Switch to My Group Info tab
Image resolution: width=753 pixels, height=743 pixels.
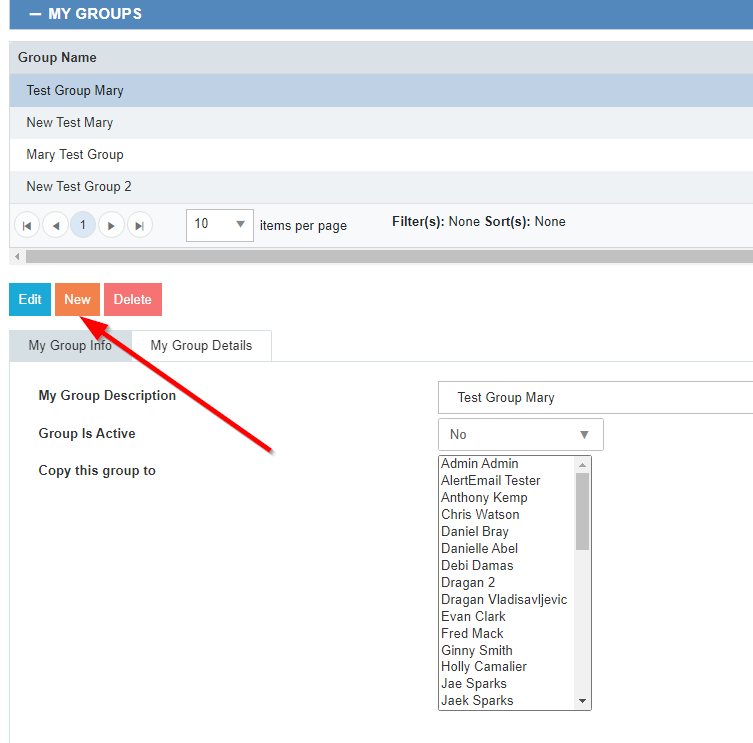[x=70, y=345]
